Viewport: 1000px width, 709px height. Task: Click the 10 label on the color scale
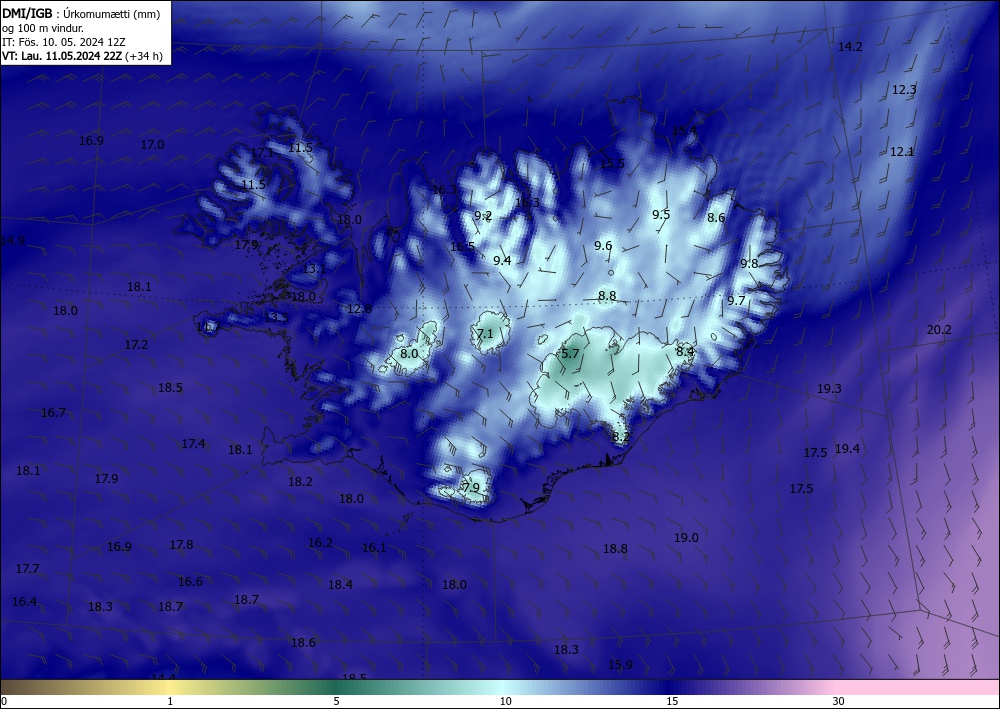pos(505,701)
